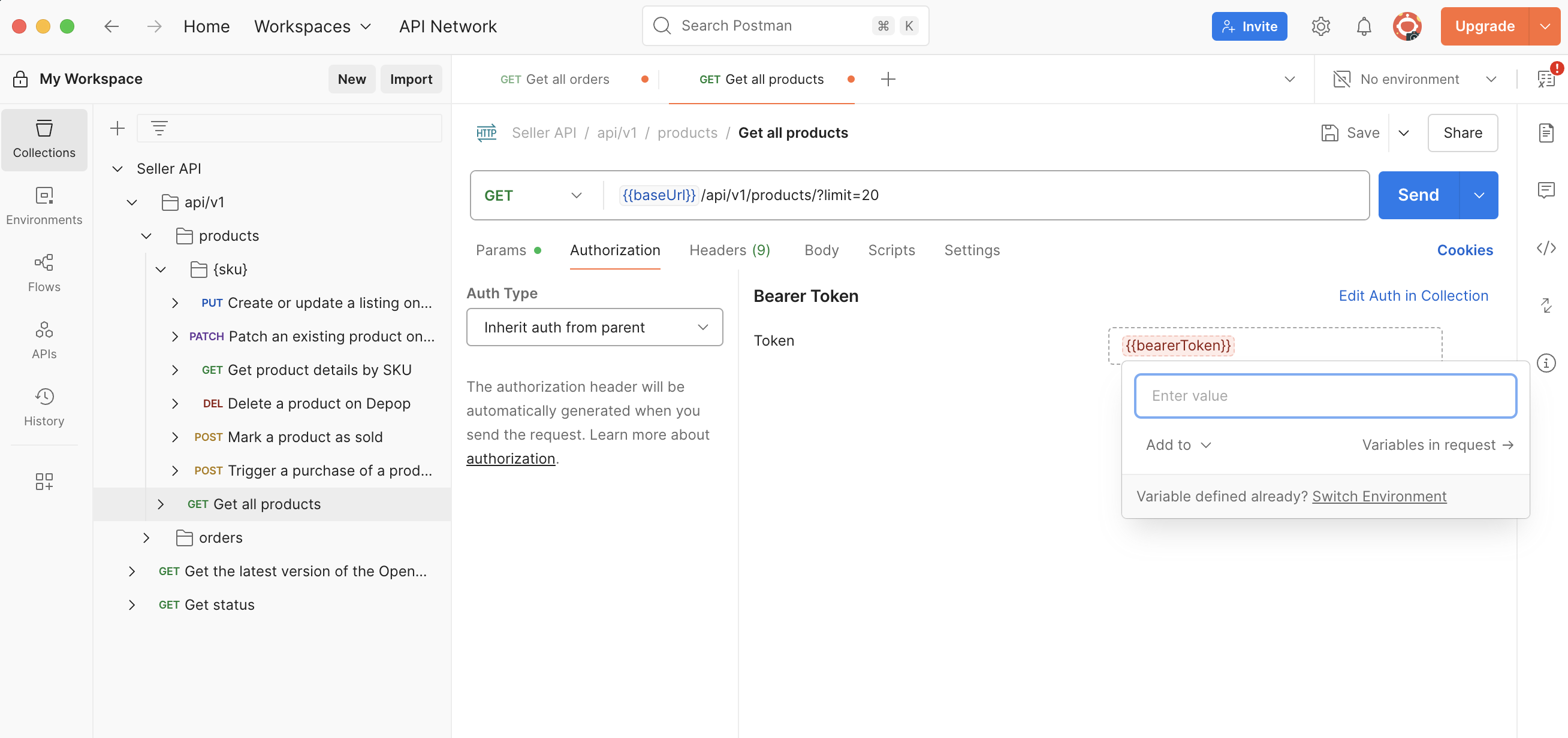
Task: Open the notifications bell
Action: 1364,26
